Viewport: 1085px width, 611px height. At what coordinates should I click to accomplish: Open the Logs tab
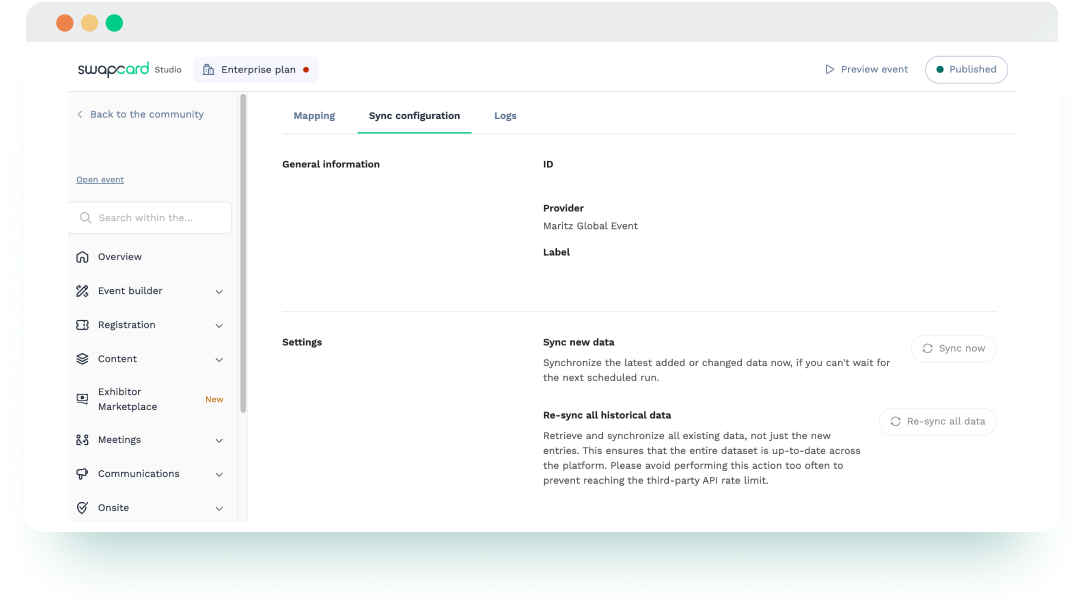[x=505, y=116]
